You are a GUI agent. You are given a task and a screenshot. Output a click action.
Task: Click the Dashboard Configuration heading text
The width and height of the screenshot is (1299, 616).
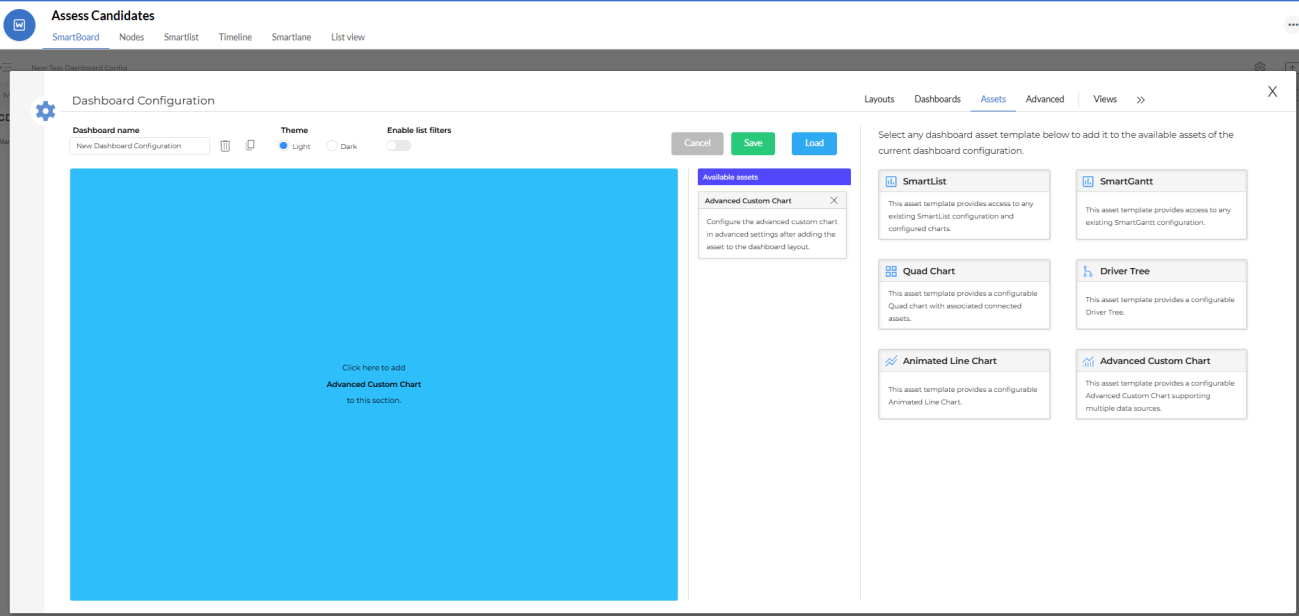pos(143,100)
